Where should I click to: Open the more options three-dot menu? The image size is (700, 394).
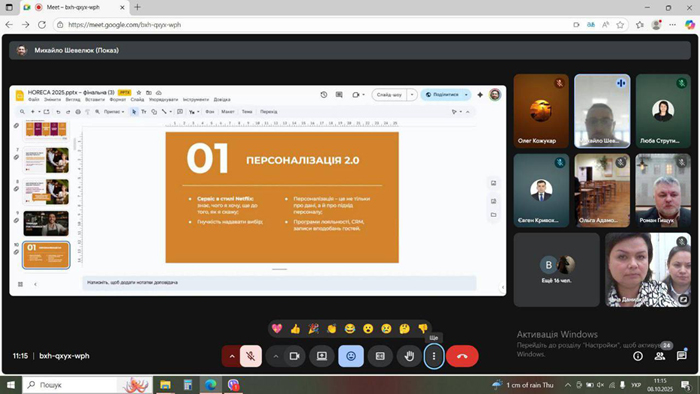(x=434, y=356)
